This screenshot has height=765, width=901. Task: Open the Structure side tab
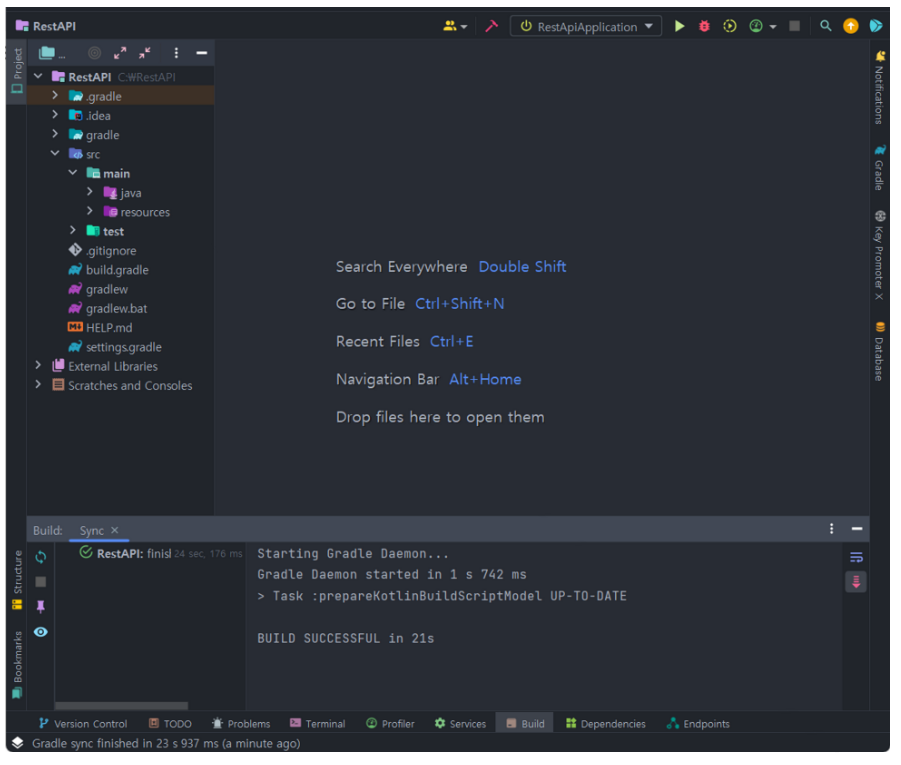pyautogui.click(x=17, y=583)
